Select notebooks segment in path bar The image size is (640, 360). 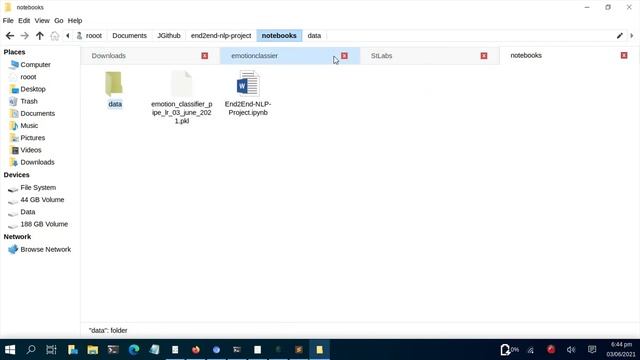[x=279, y=36]
